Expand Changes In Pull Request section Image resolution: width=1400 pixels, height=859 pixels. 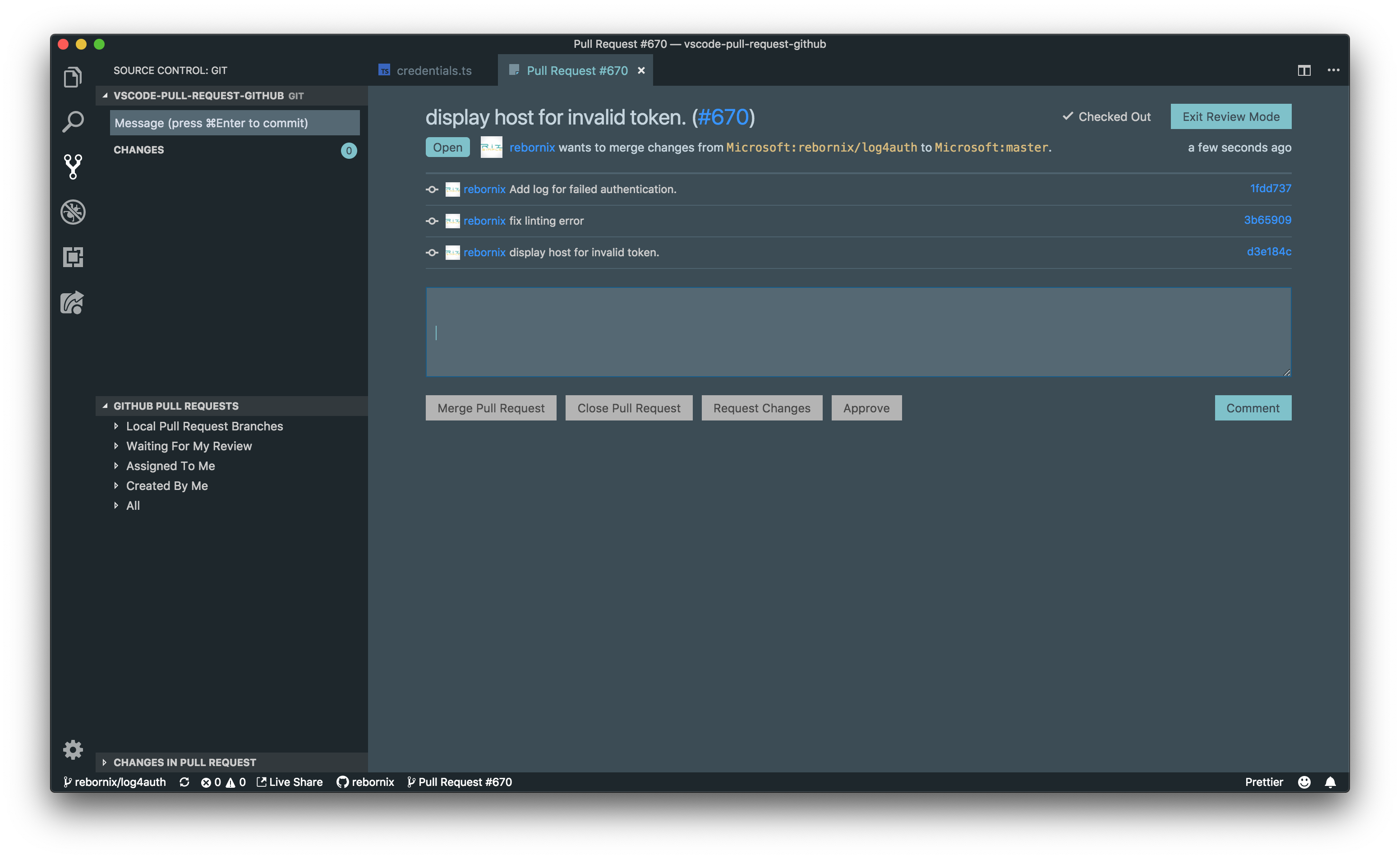pyautogui.click(x=184, y=762)
